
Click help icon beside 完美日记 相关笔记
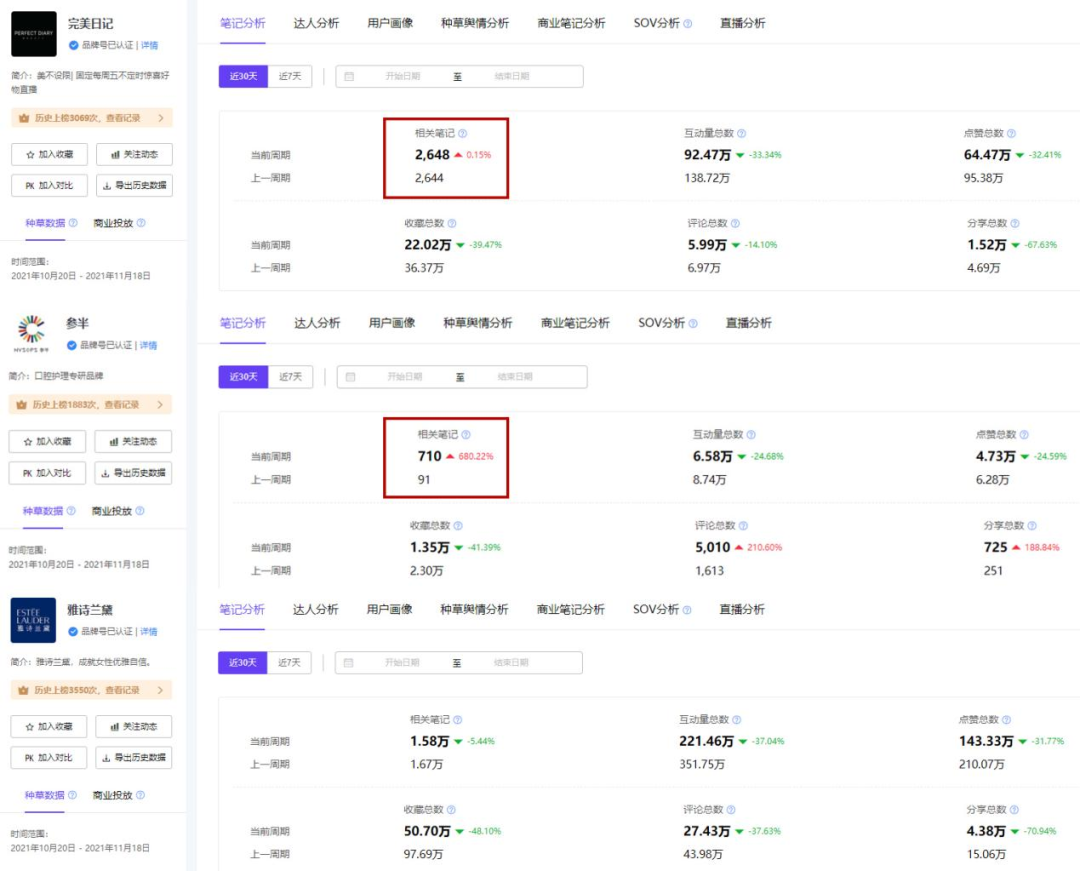click(x=463, y=134)
